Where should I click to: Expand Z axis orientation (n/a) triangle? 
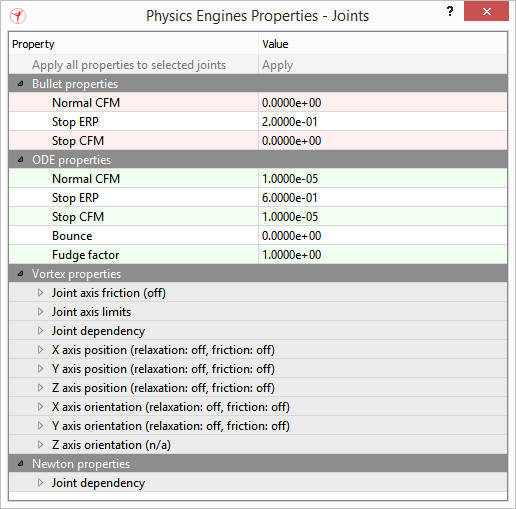[x=40, y=445]
